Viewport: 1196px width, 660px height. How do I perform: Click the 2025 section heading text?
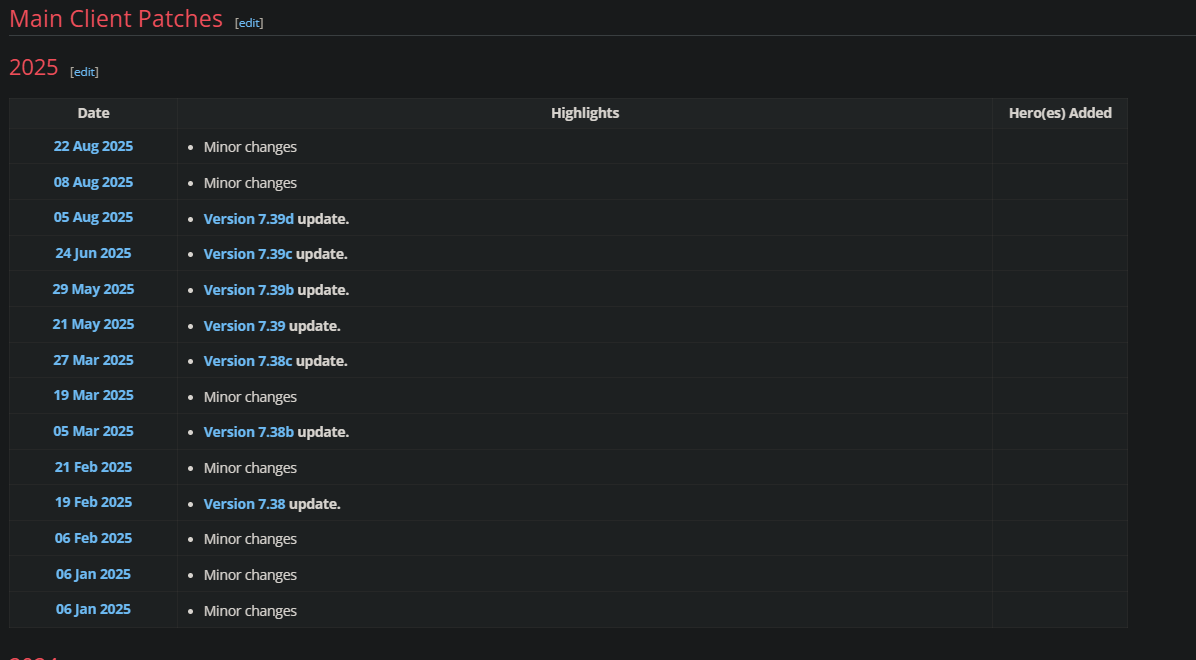click(34, 67)
